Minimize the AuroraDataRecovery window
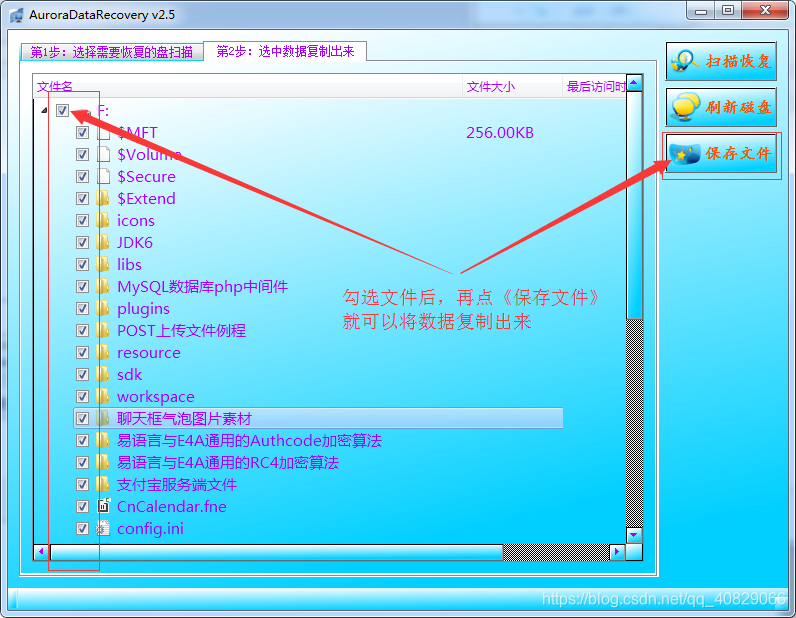The width and height of the screenshot is (796, 618). [x=701, y=11]
